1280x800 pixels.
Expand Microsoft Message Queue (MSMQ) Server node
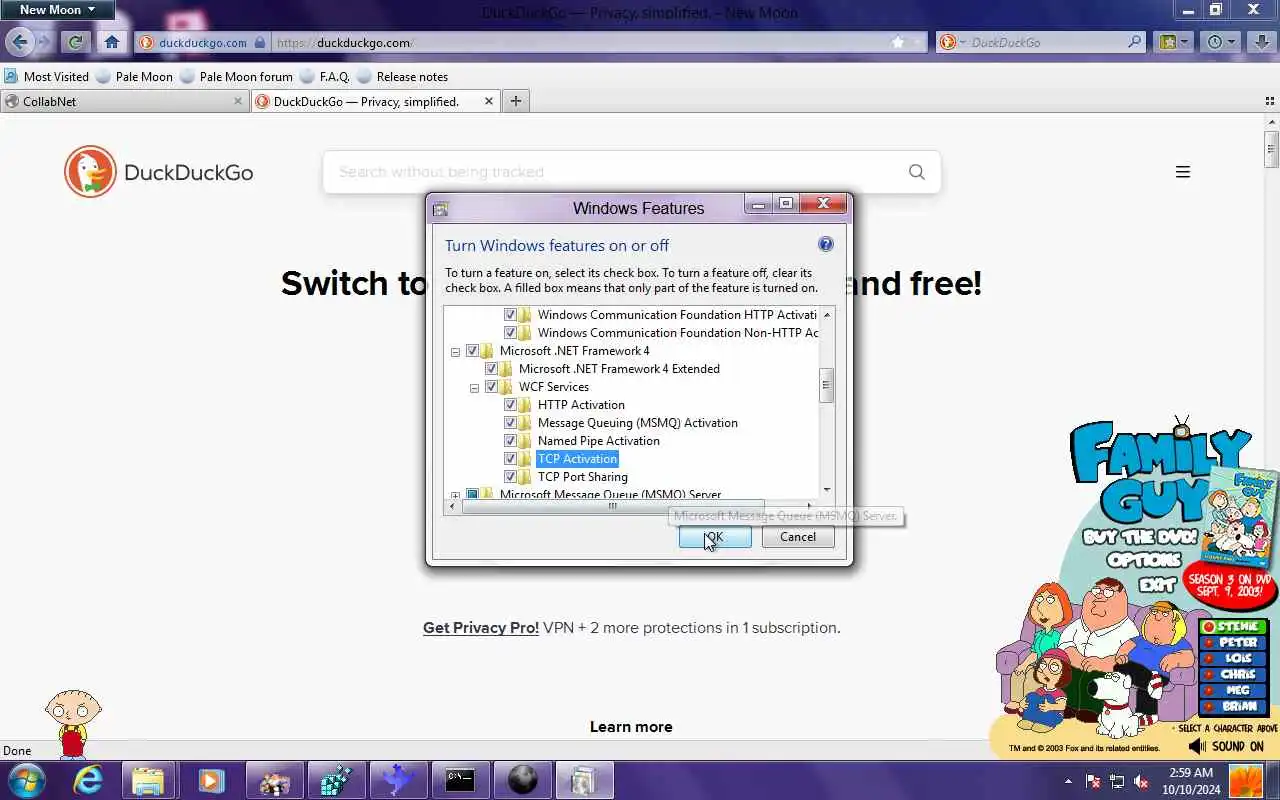point(455,495)
